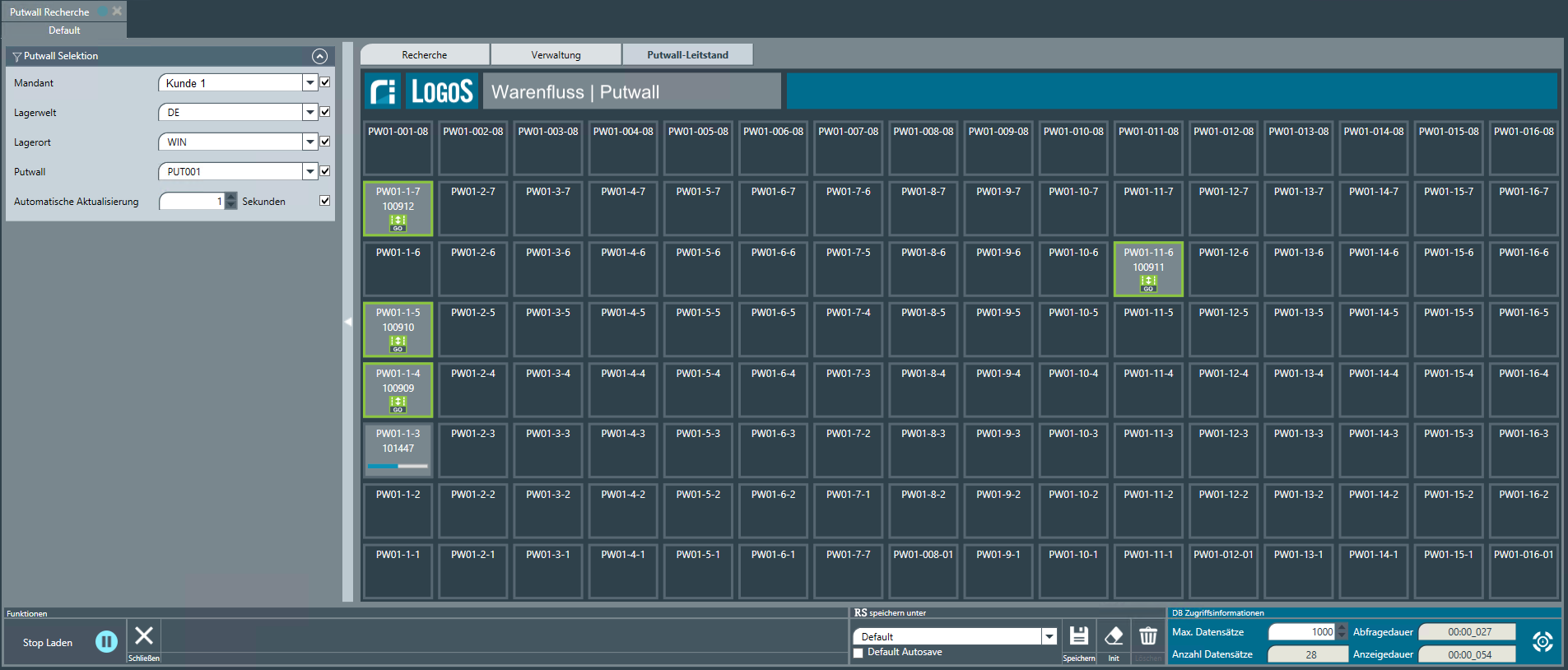Click RS speichern unter field showing Default
This screenshot has width=1568, height=670.
947,636
